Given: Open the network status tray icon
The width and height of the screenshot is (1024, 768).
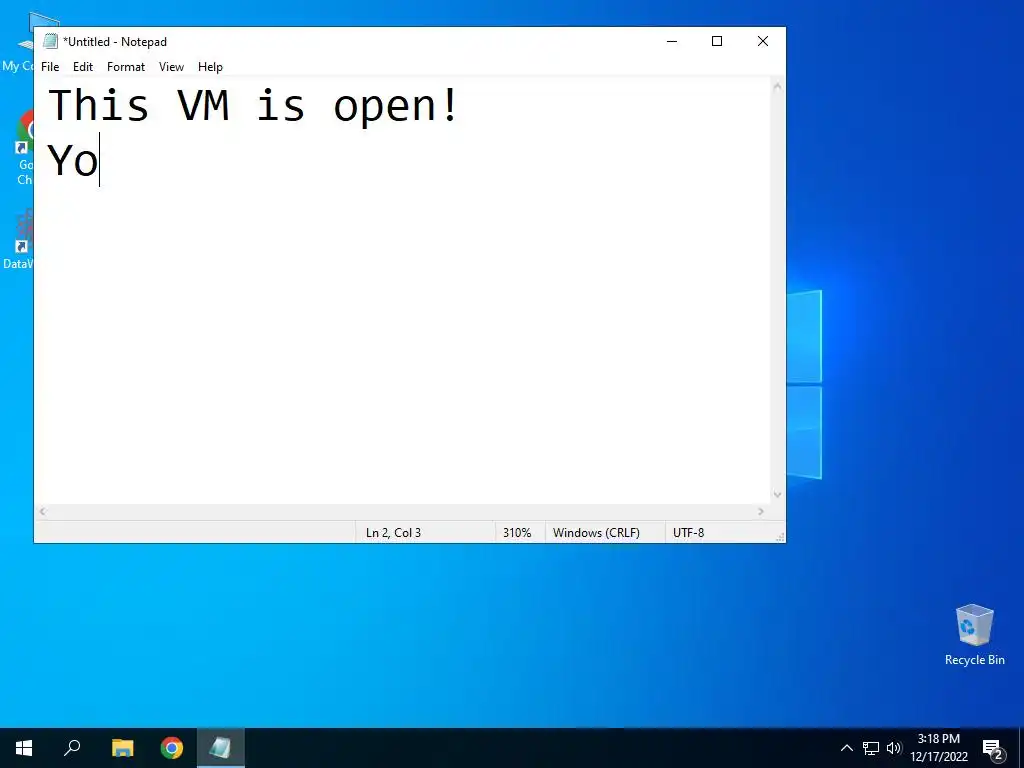Looking at the screenshot, I should pos(871,748).
